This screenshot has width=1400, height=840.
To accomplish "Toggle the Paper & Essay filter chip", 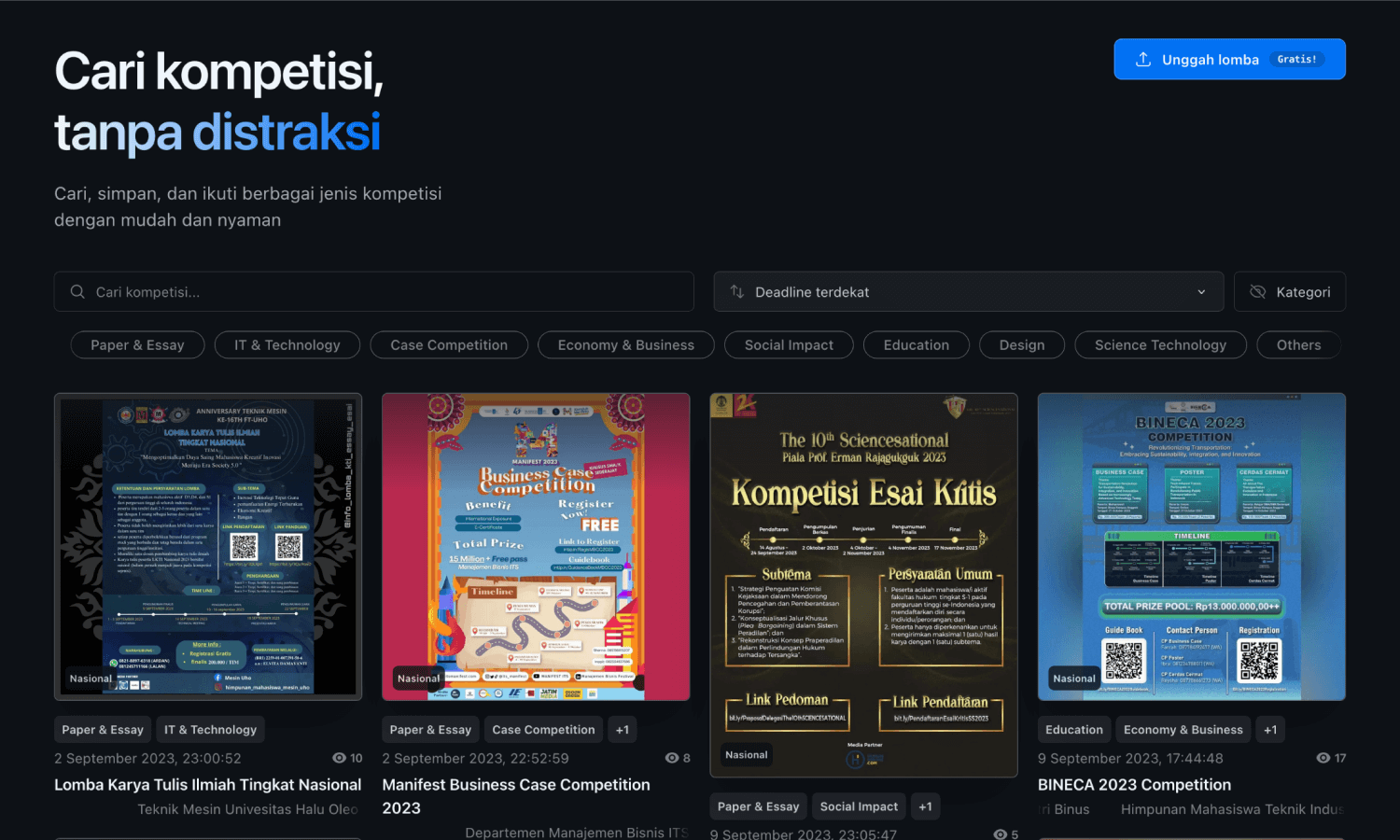I will point(137,345).
